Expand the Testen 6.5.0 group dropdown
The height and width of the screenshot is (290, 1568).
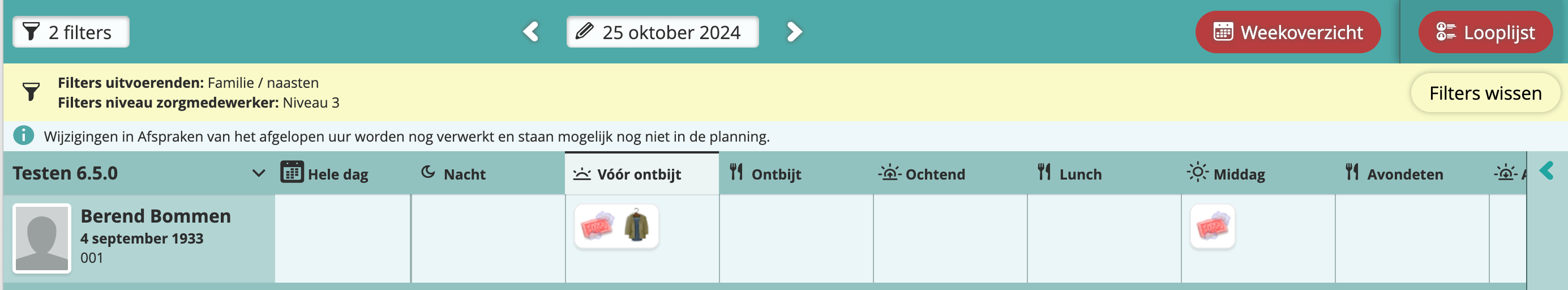pyautogui.click(x=259, y=174)
